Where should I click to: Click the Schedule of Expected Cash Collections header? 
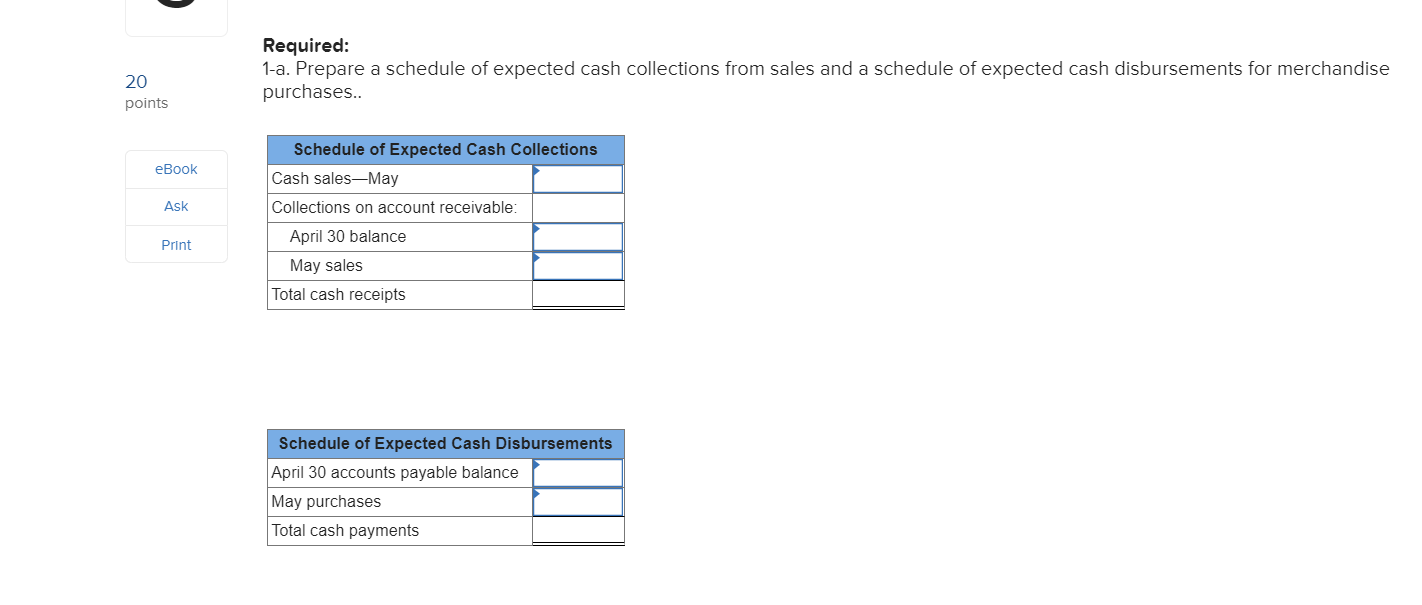pos(445,149)
